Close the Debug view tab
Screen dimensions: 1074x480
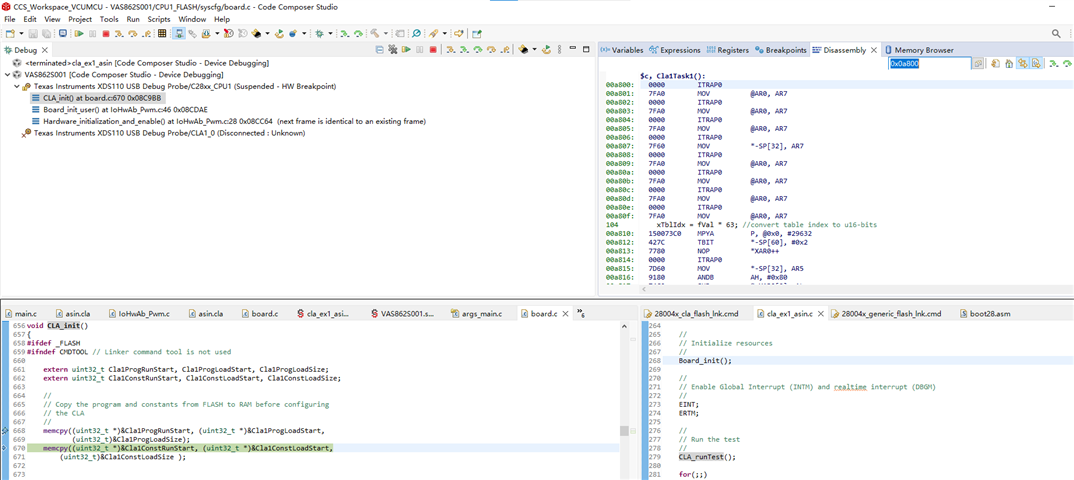(46, 50)
